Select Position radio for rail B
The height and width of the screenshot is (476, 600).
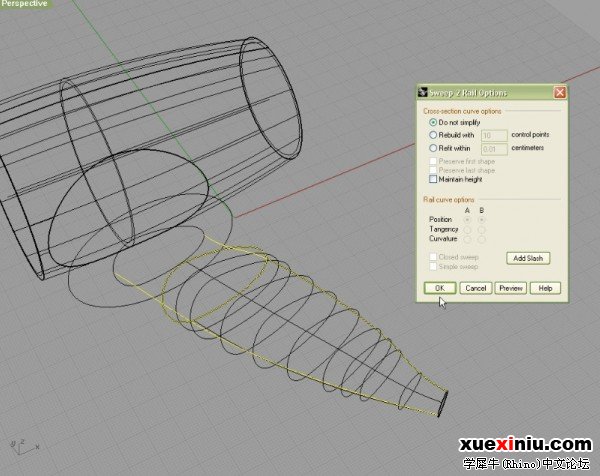point(481,220)
